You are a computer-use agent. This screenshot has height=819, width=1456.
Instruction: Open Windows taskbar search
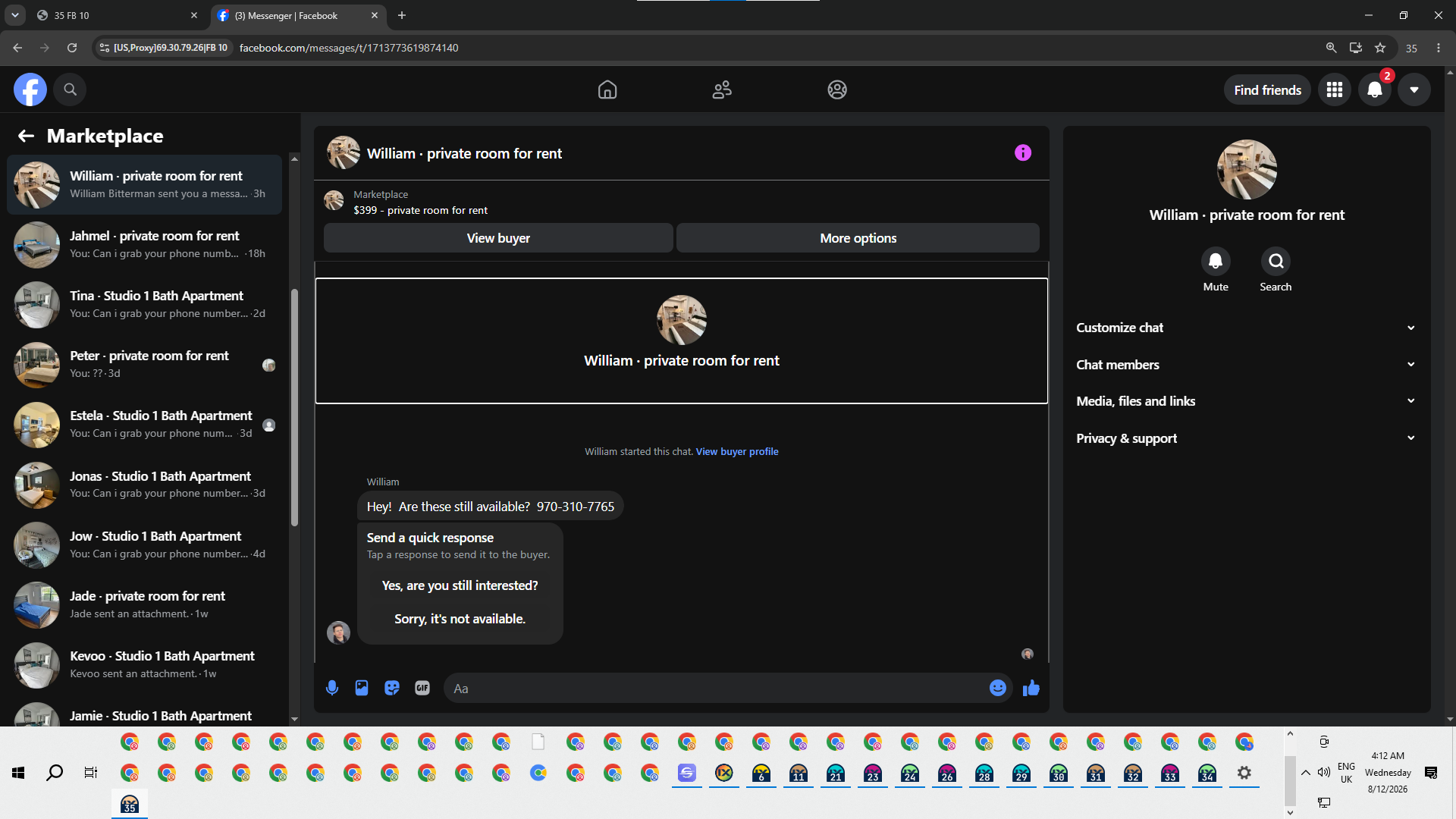55,773
